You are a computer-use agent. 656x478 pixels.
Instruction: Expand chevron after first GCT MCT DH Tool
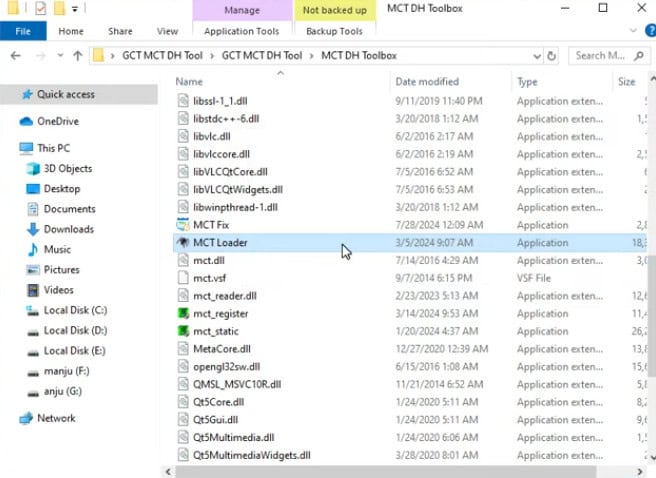[x=212, y=56]
